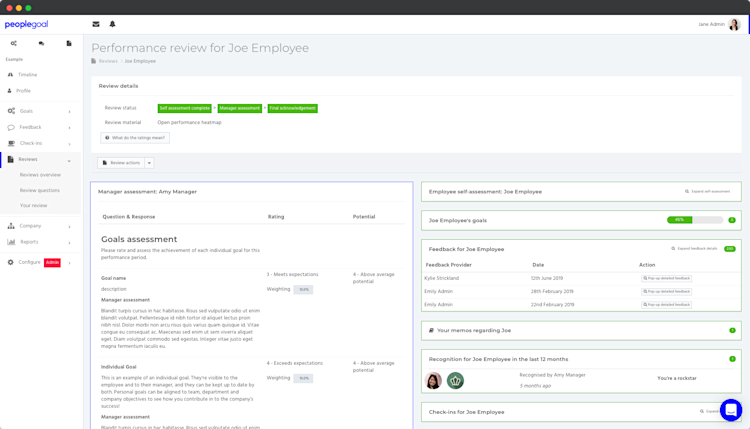Click the green badge on Recognition panel
Viewport: 750px width, 429px height.
tap(732, 359)
